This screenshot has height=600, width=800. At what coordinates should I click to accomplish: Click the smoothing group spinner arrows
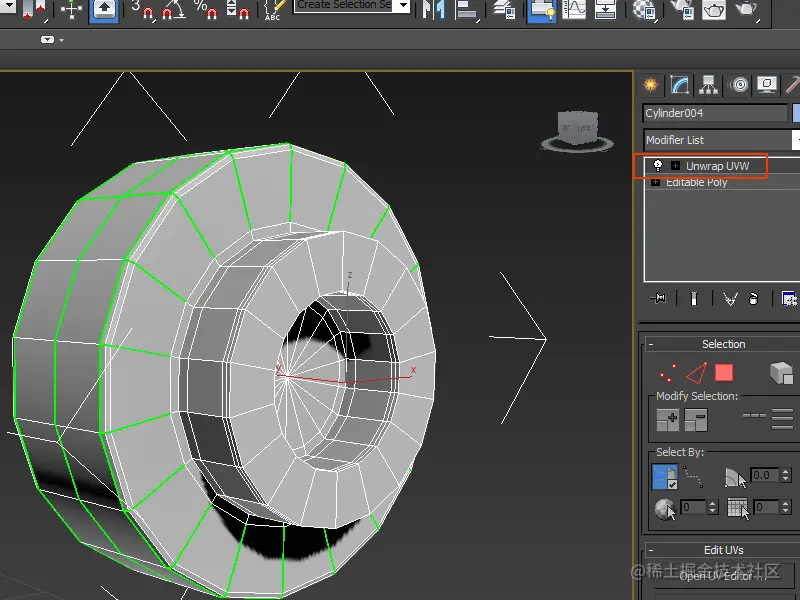coord(786,507)
